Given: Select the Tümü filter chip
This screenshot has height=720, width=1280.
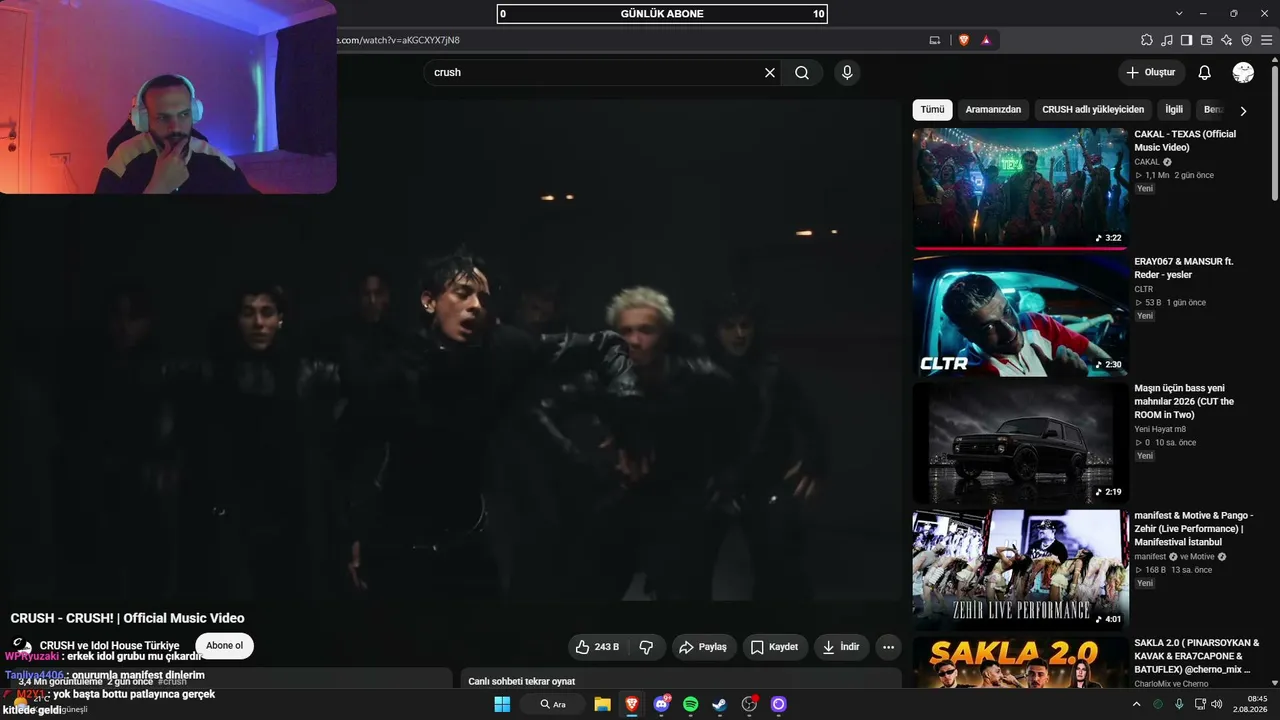Looking at the screenshot, I should click(x=932, y=110).
